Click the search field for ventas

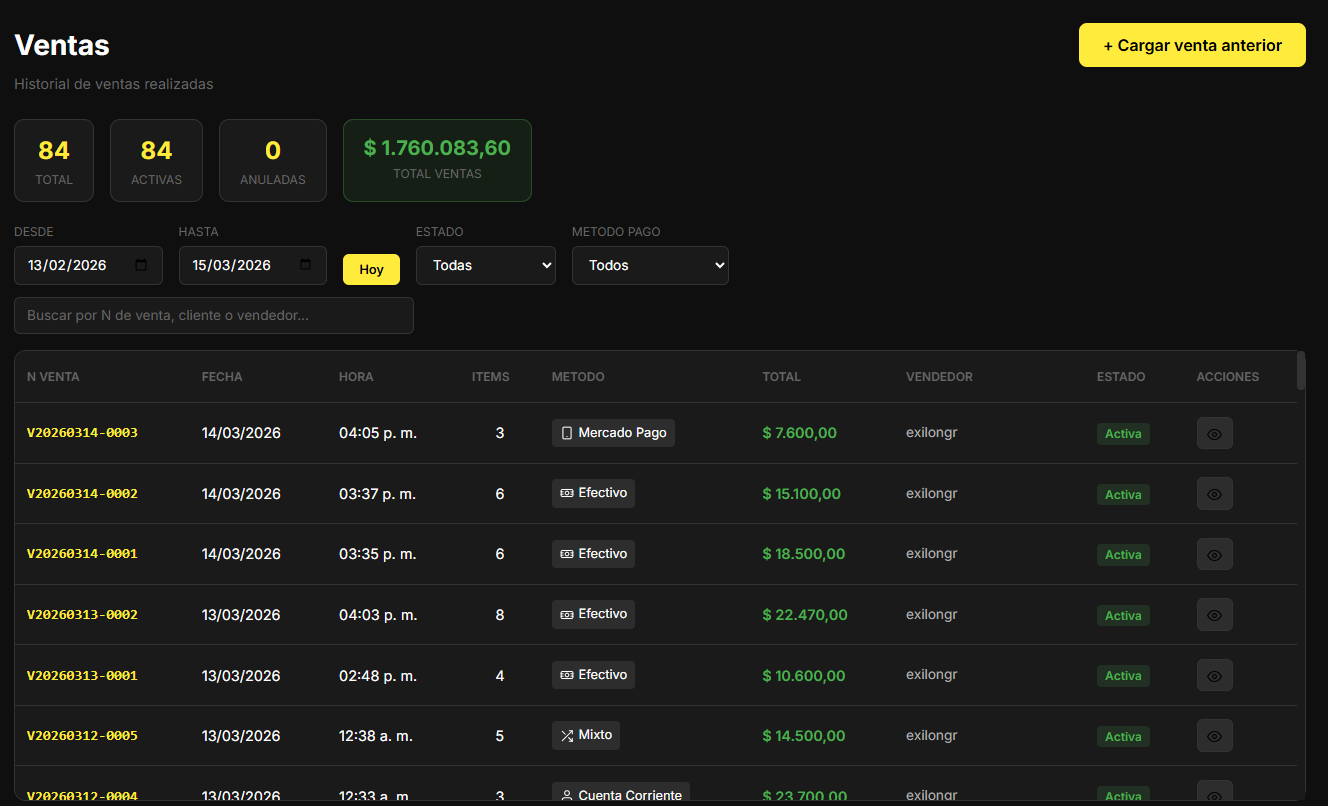click(214, 315)
